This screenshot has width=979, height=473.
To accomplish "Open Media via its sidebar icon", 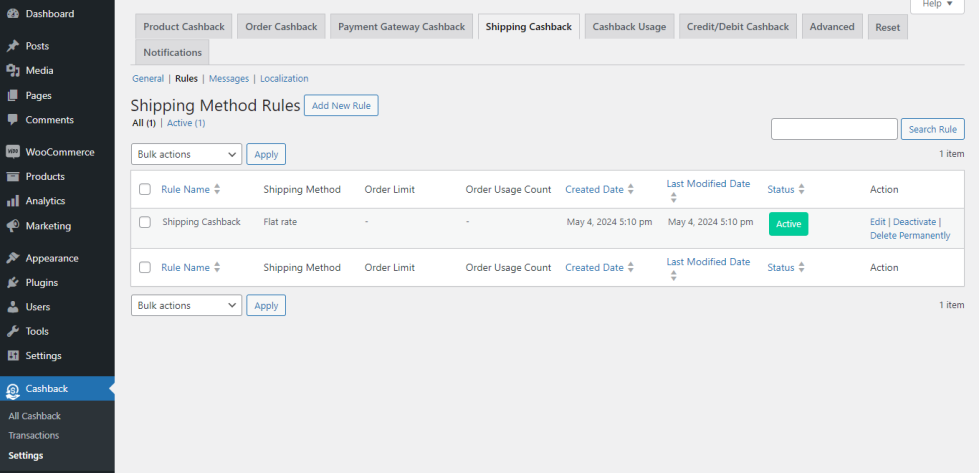I will [13, 71].
